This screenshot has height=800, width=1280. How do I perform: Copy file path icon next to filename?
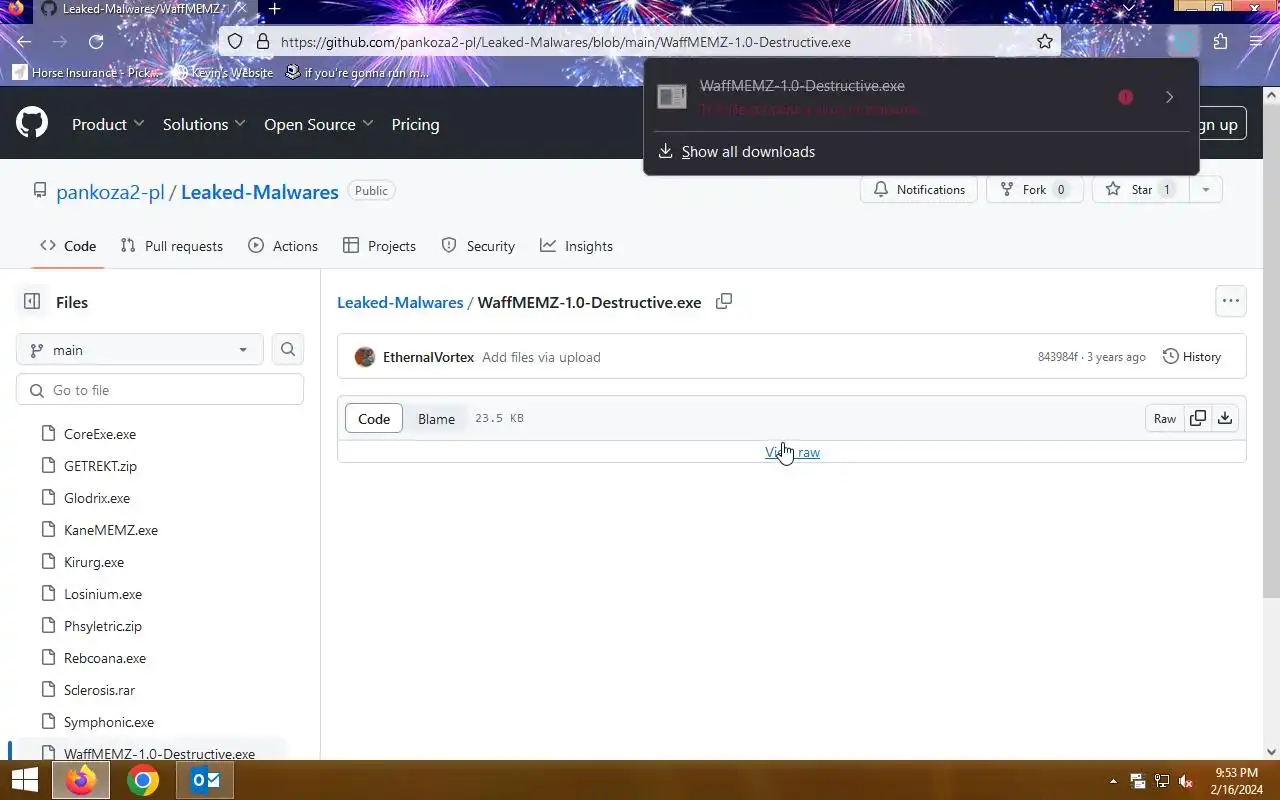tap(724, 301)
